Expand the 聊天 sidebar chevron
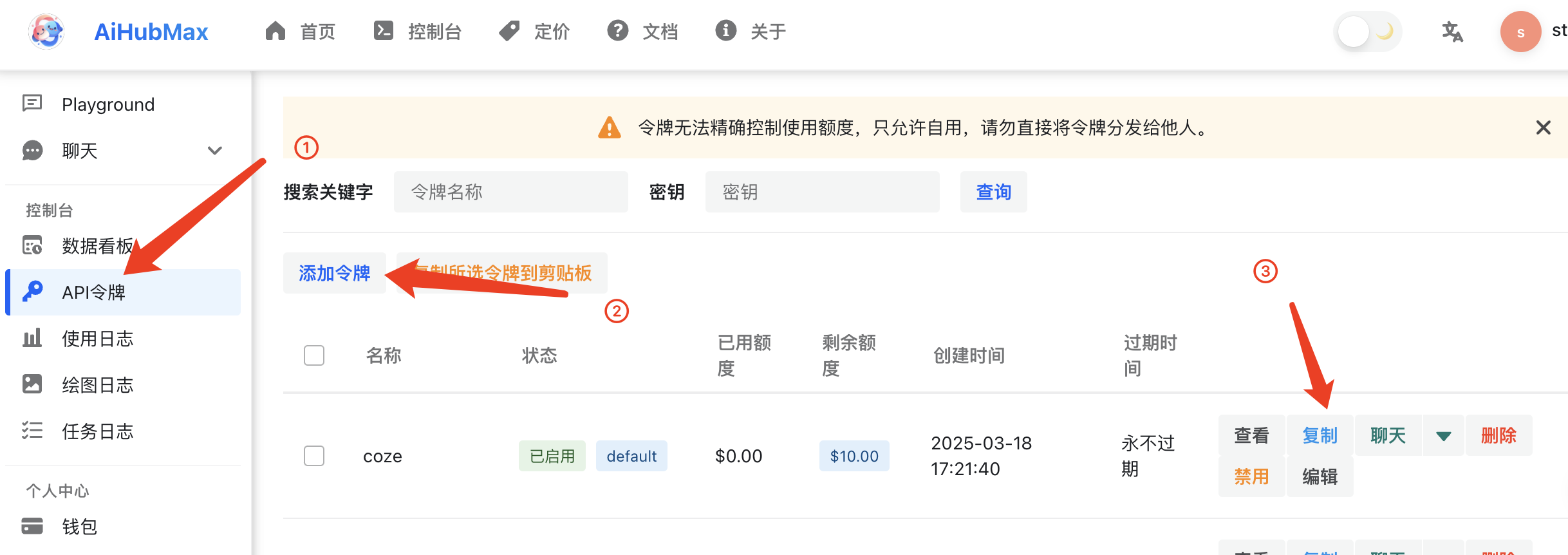Image resolution: width=1568 pixels, height=555 pixels. (x=215, y=151)
